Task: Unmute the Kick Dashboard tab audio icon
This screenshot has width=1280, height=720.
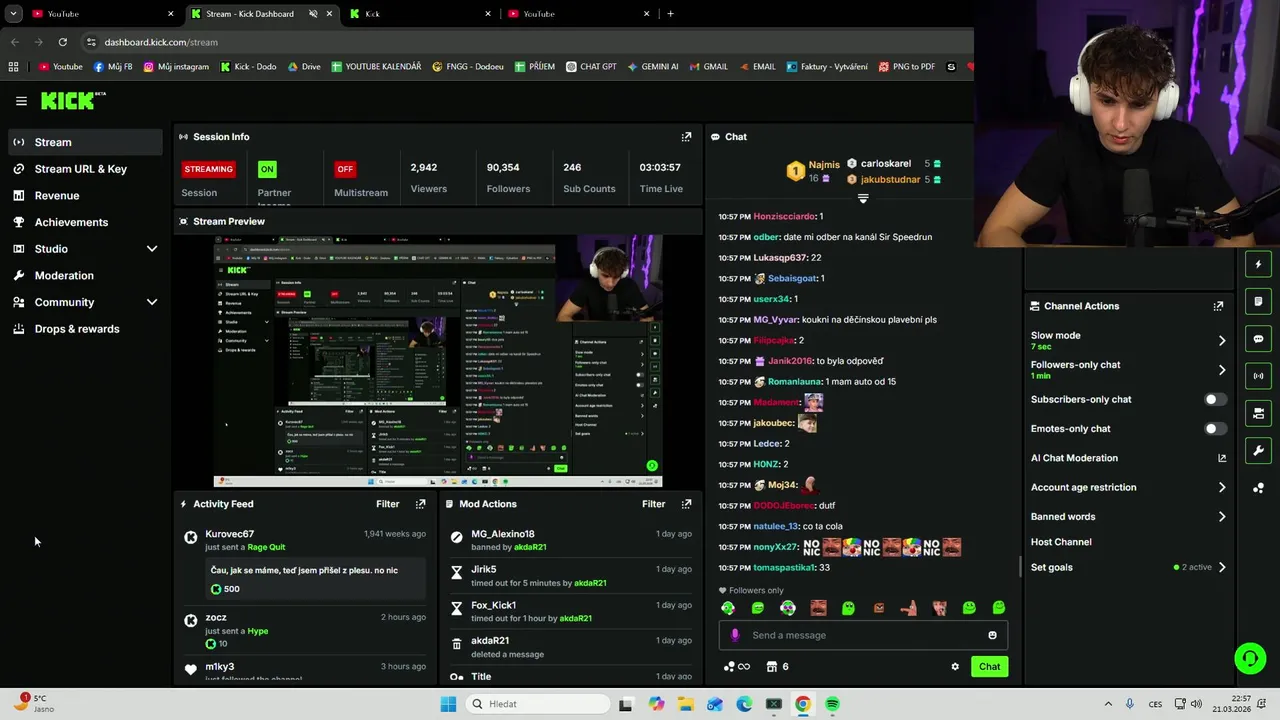Action: pyautogui.click(x=313, y=14)
